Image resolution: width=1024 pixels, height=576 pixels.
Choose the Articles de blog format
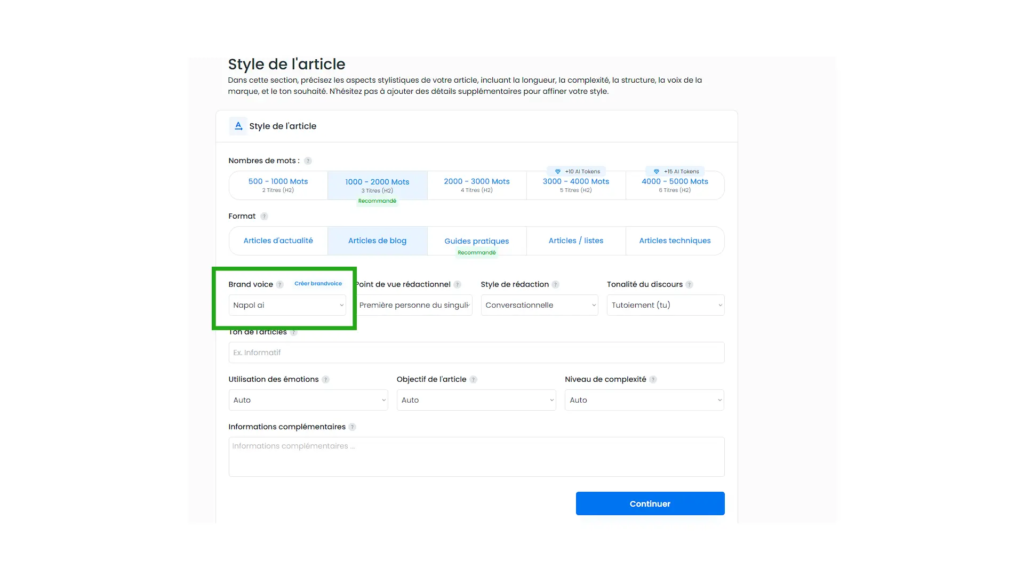point(377,241)
